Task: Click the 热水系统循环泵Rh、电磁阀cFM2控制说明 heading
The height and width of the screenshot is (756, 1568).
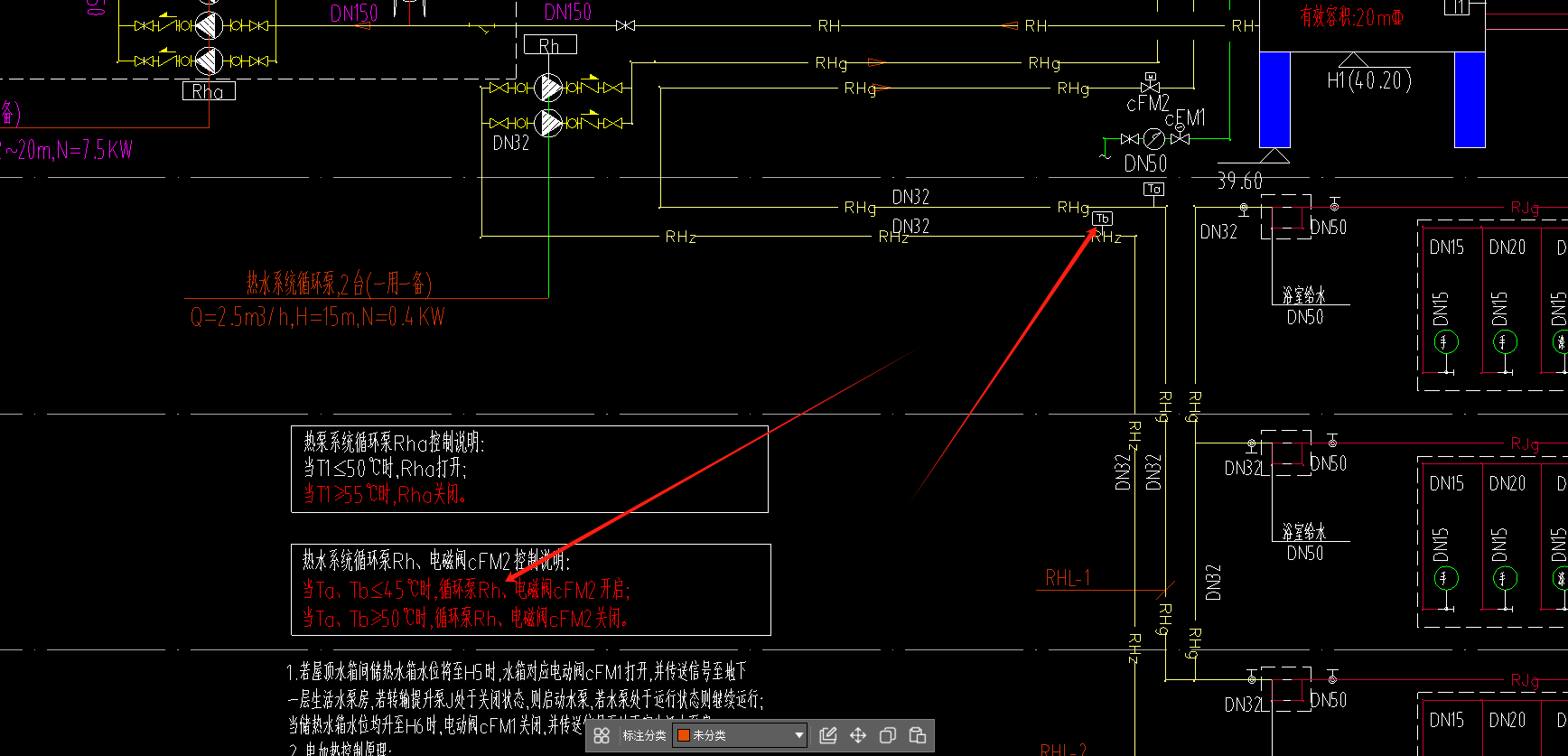Action: 435,561
